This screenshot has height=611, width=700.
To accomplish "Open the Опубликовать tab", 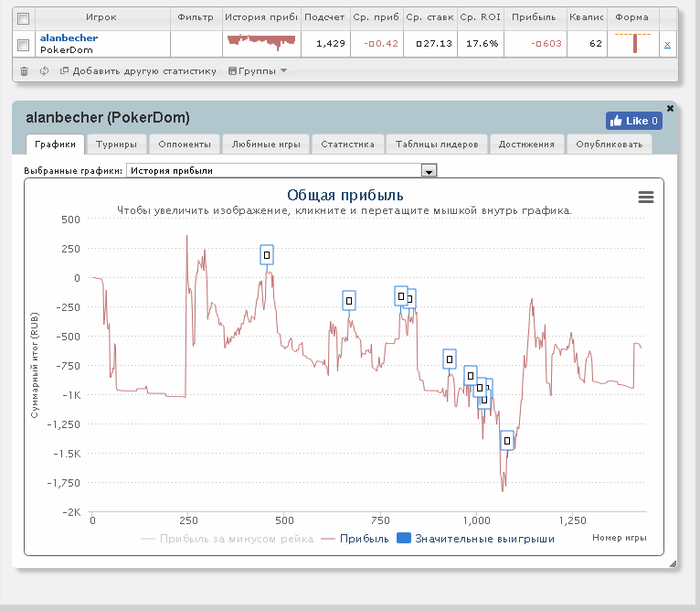I will tap(609, 144).
